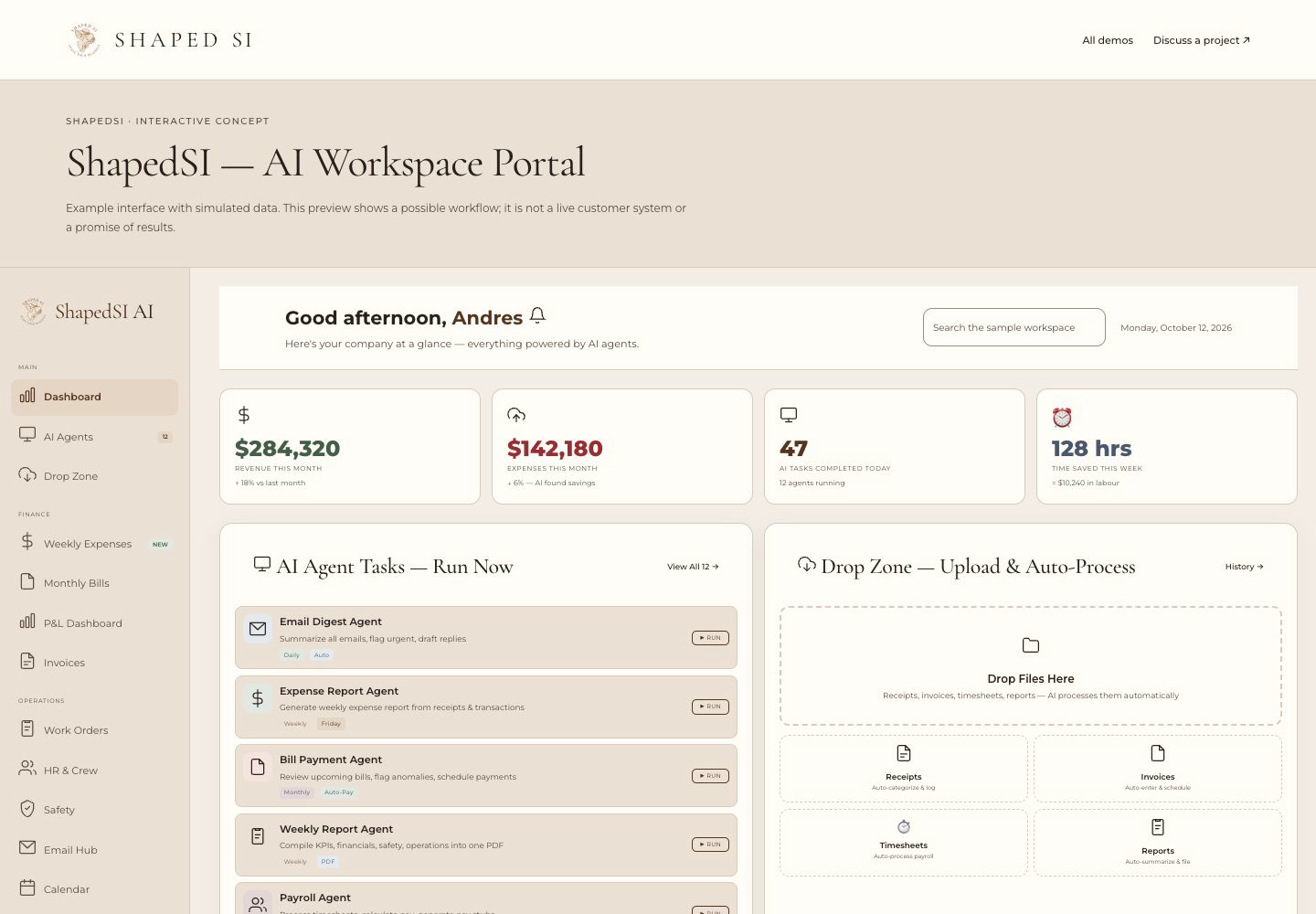Click the dollar icon on revenue card
This screenshot has width=1316, height=914.
(x=243, y=415)
